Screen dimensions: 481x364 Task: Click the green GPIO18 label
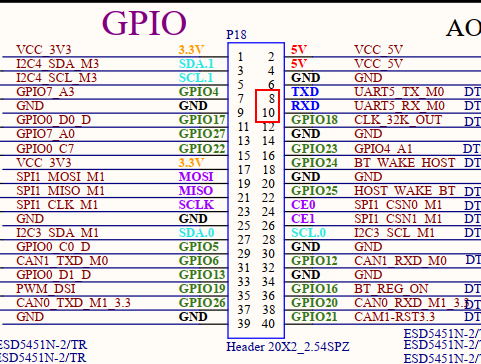click(314, 120)
